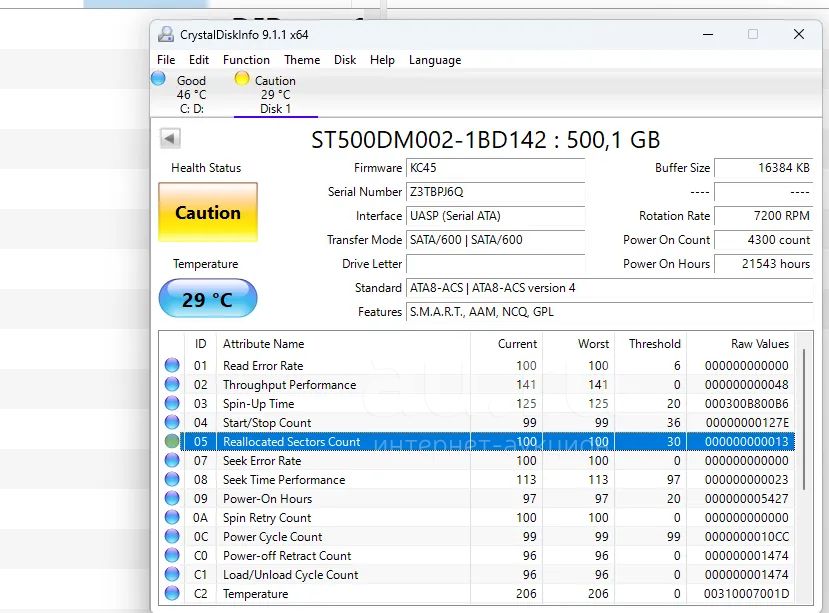The height and width of the screenshot is (613, 829).
Task: Click the yellow Caution status orb for Disk 1
Action: [x=242, y=78]
